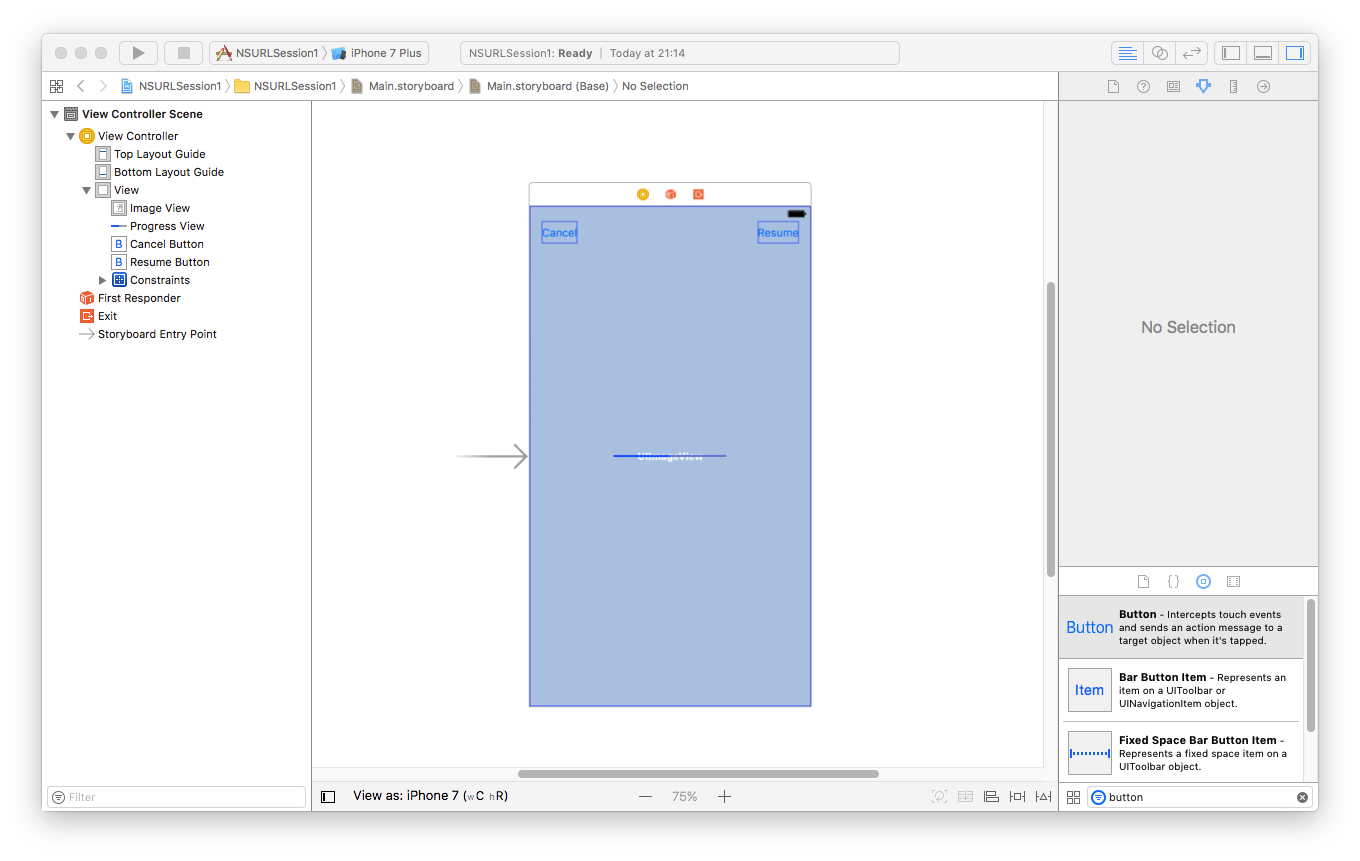Show the File Template library
This screenshot has width=1360, height=861.
pos(1144,581)
